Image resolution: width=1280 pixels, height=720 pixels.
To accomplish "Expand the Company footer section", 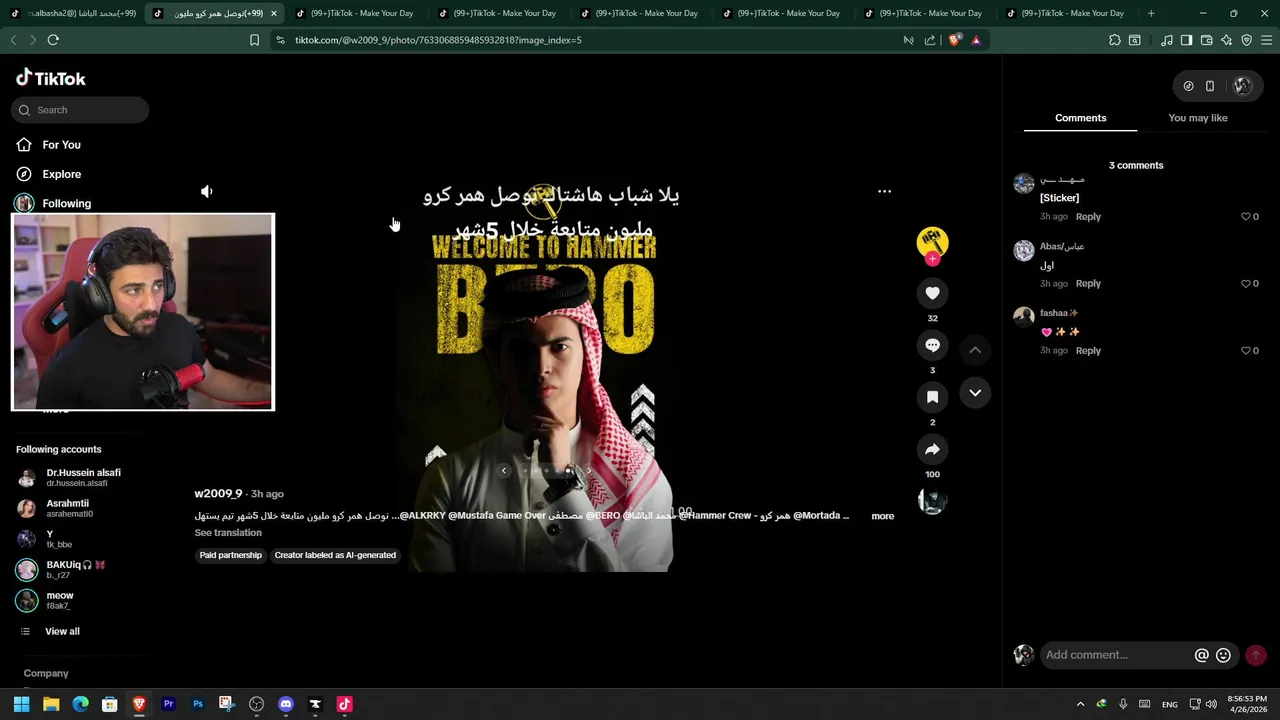I will 46,674.
